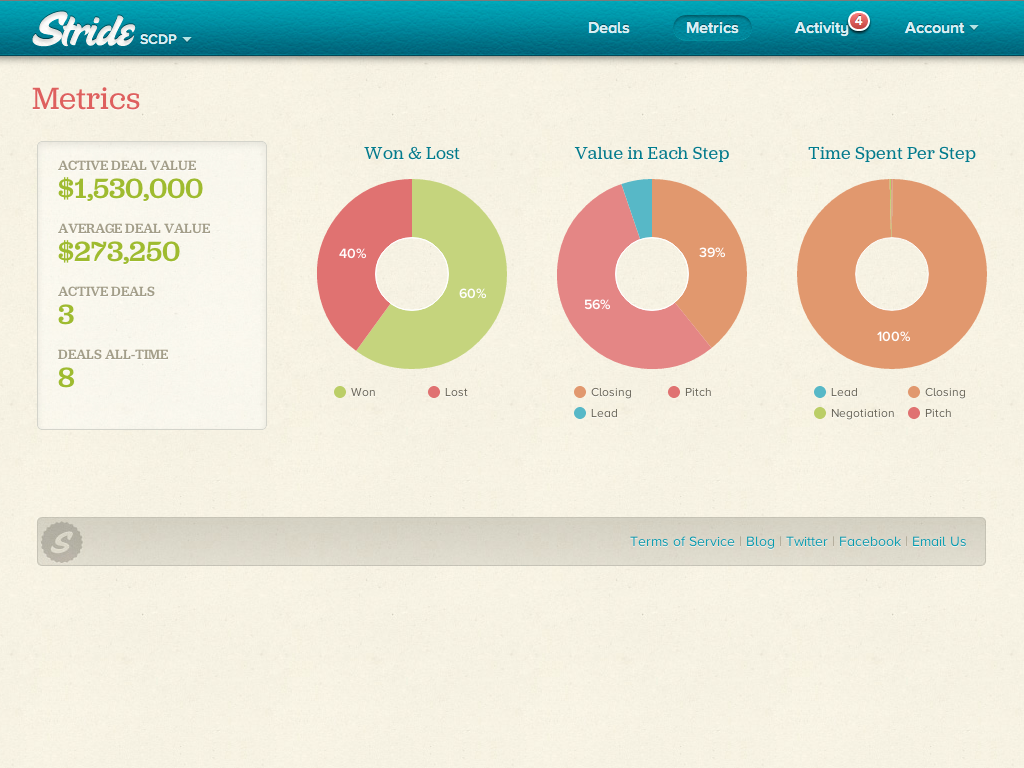Click the Email Us link
This screenshot has width=1024, height=768.
[938, 541]
